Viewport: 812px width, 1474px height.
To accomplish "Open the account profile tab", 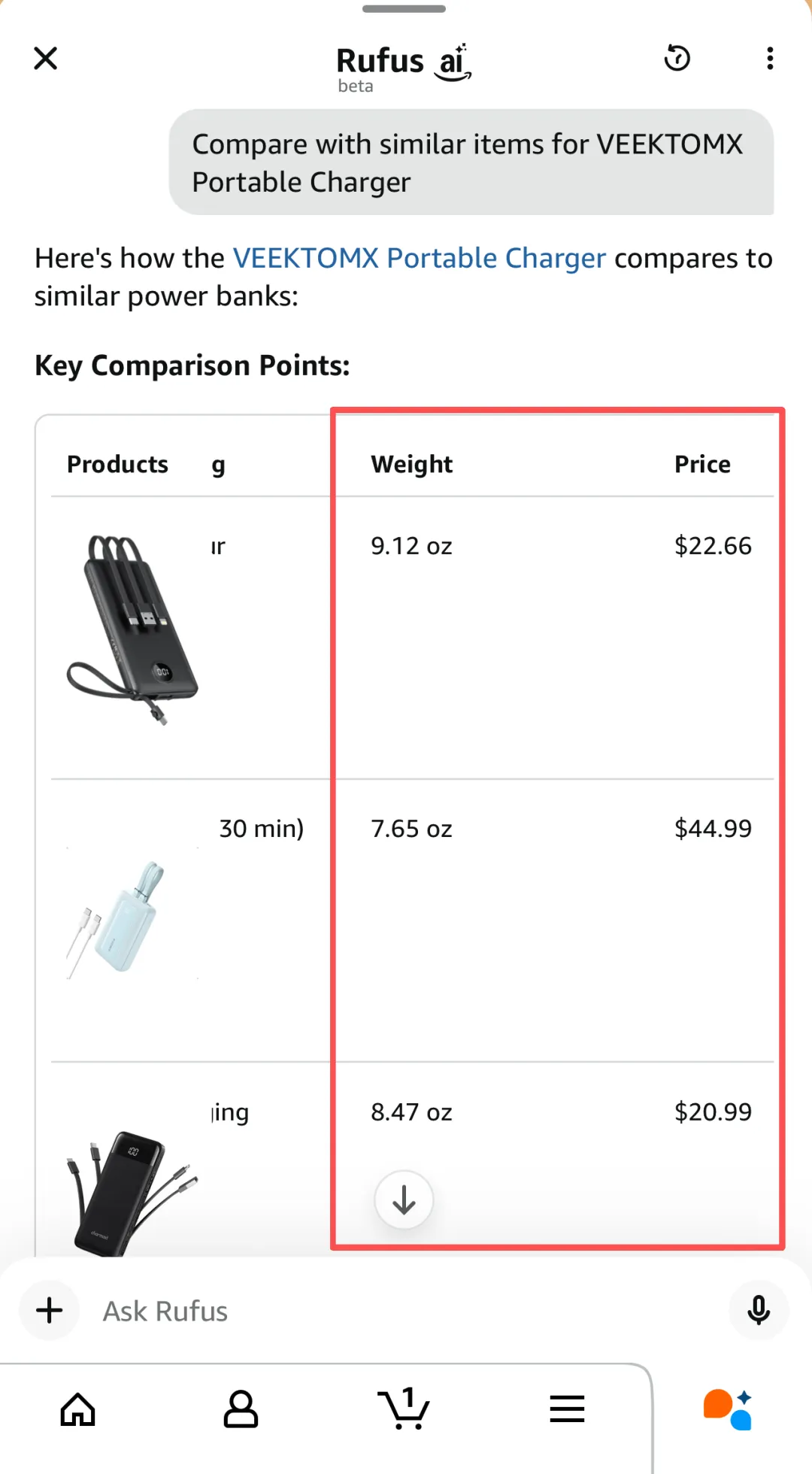I will click(241, 1409).
